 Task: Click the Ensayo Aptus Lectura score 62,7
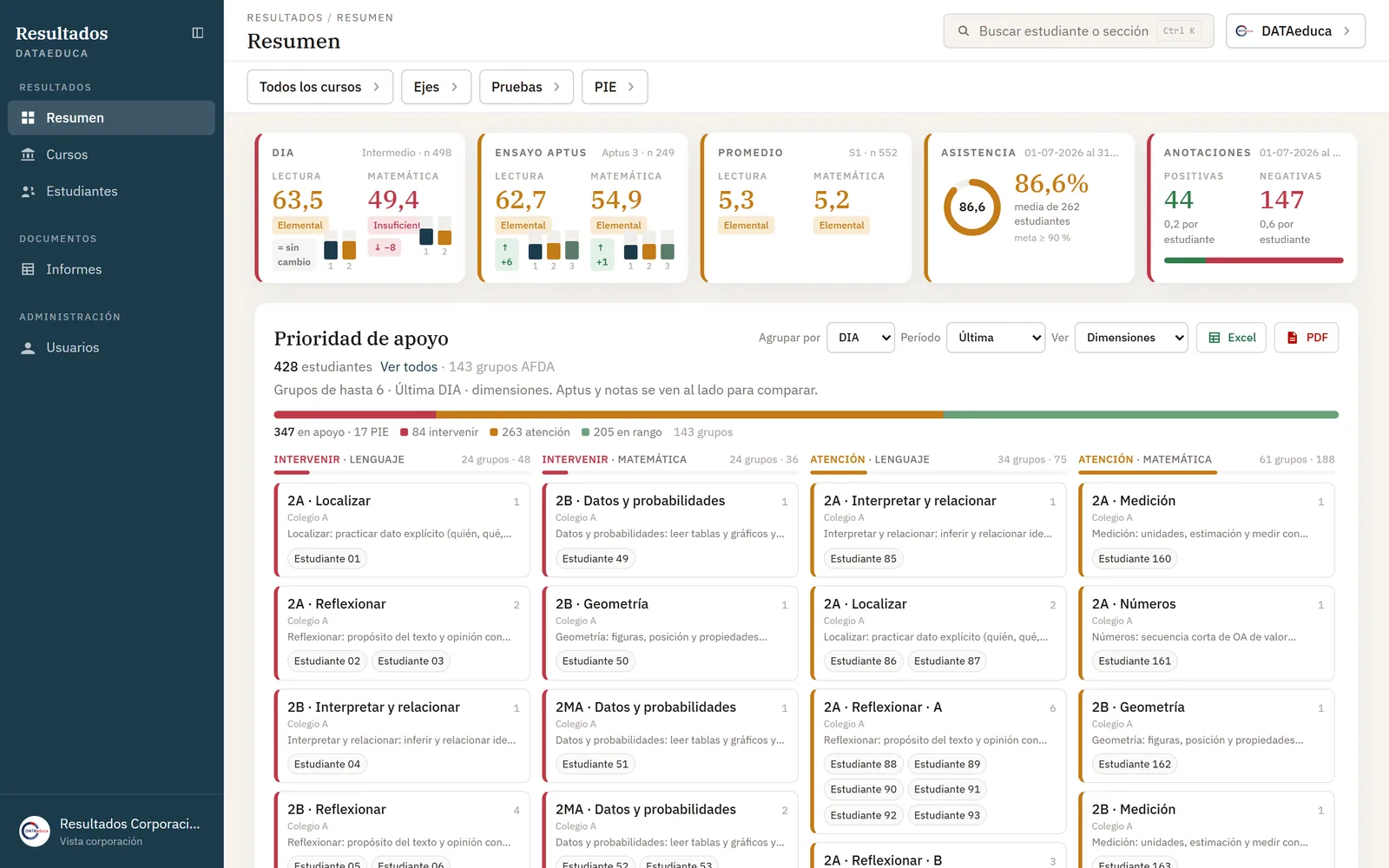pos(521,201)
